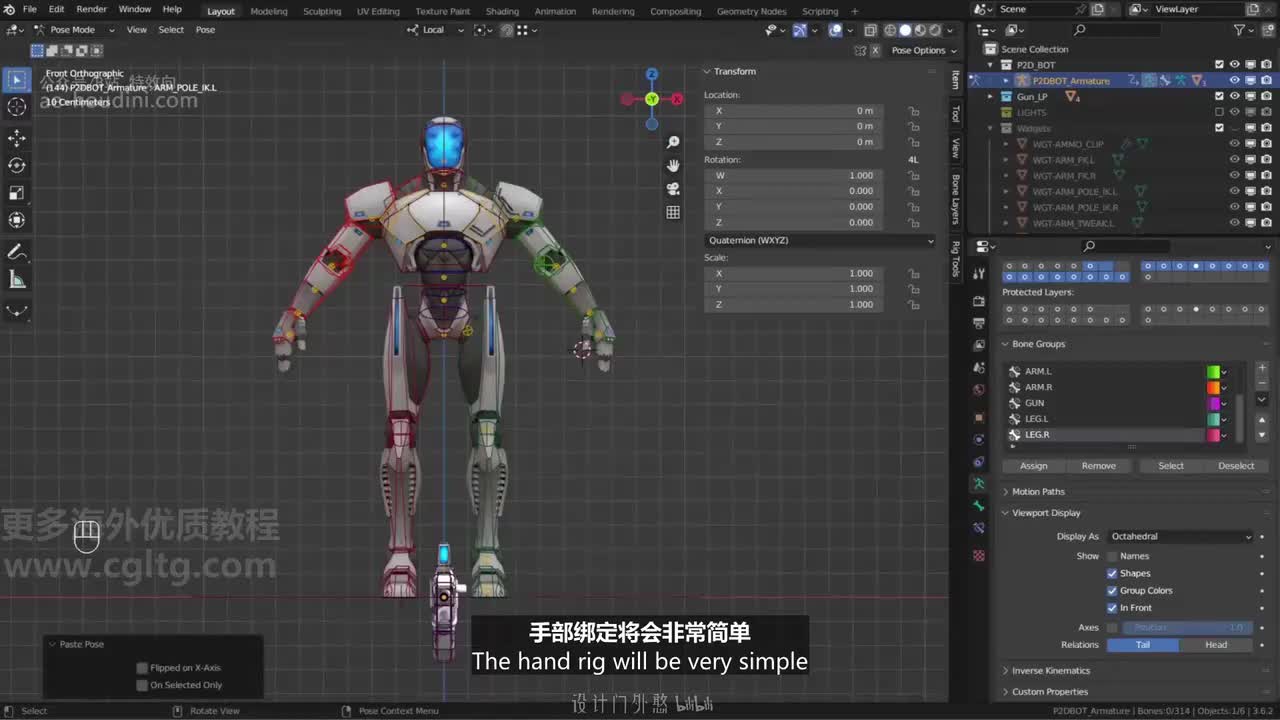This screenshot has height=720, width=1280.
Task: Uncheck the Group Colors checkbox
Action: pos(1112,591)
